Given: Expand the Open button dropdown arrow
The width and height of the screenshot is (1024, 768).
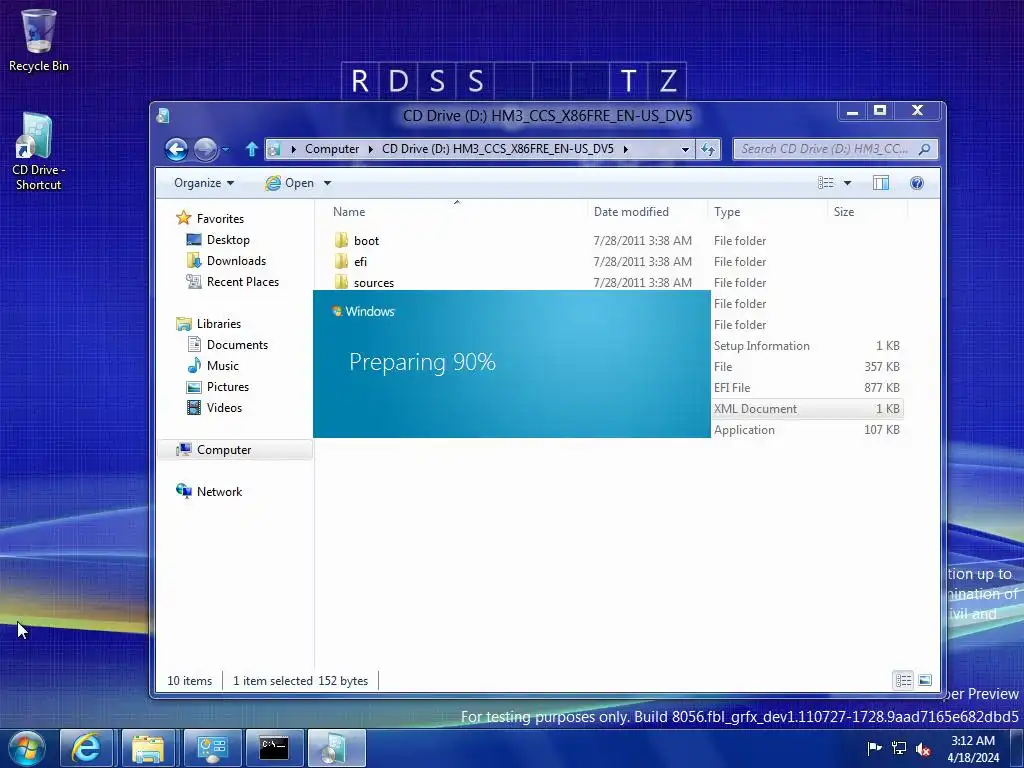Looking at the screenshot, I should 327,183.
